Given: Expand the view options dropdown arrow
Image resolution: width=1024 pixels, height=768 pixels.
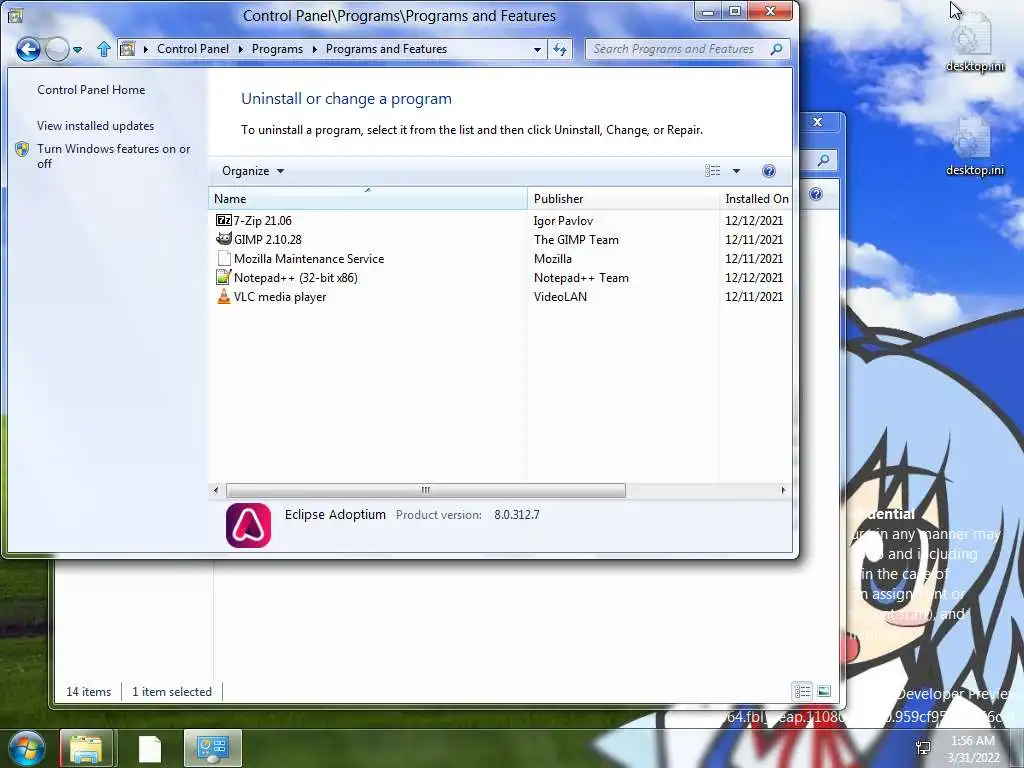Looking at the screenshot, I should pos(736,171).
